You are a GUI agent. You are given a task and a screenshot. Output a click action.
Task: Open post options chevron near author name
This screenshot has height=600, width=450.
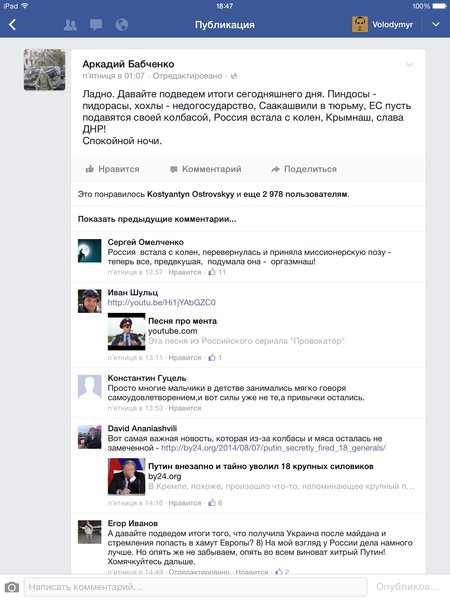(x=409, y=65)
